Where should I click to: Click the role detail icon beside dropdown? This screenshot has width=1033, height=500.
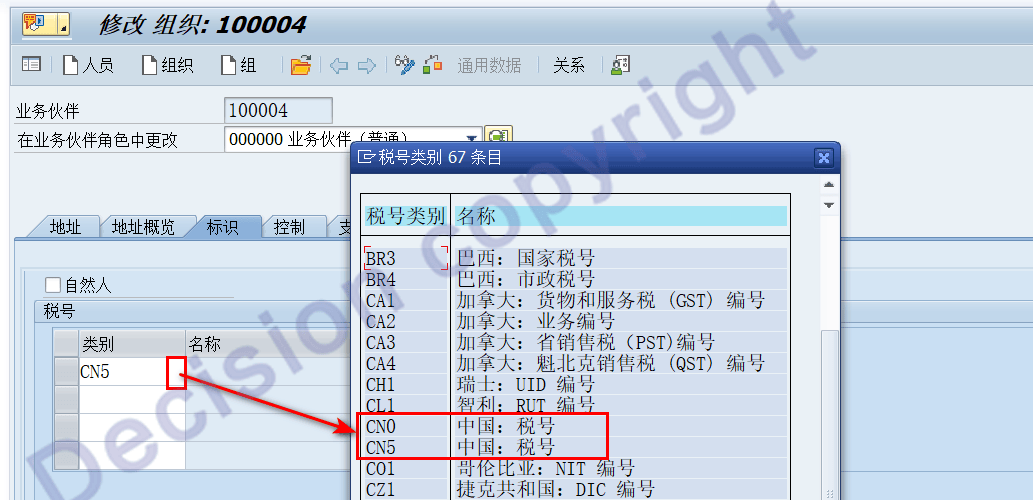tap(498, 138)
